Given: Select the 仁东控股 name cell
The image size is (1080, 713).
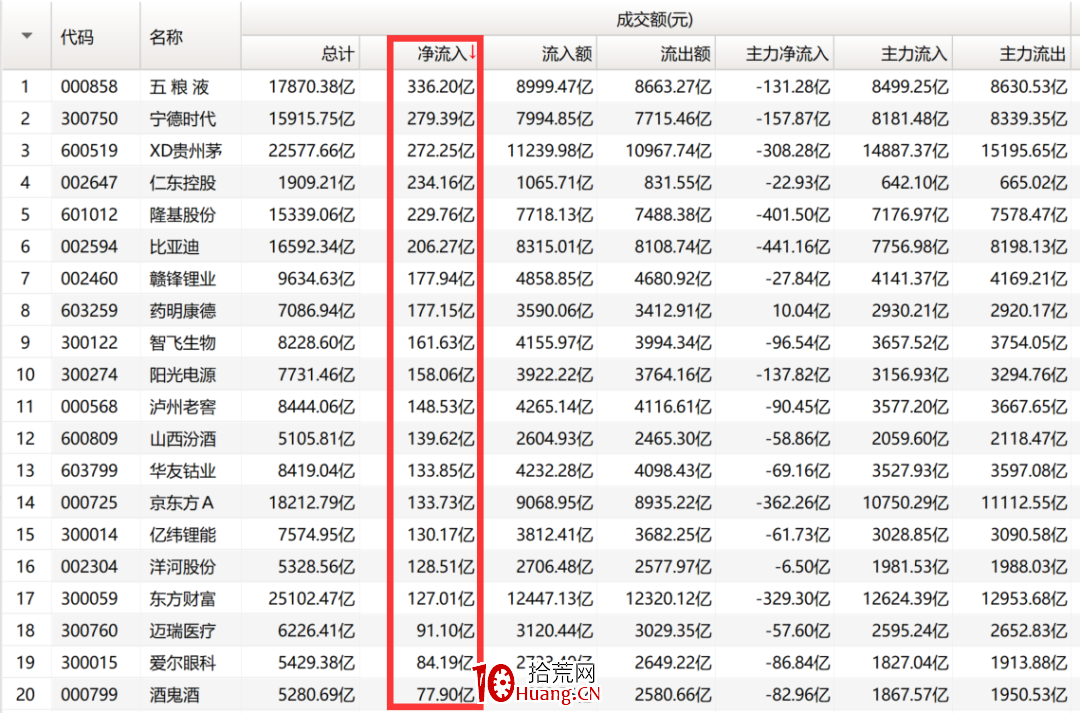Looking at the screenshot, I should (x=183, y=183).
